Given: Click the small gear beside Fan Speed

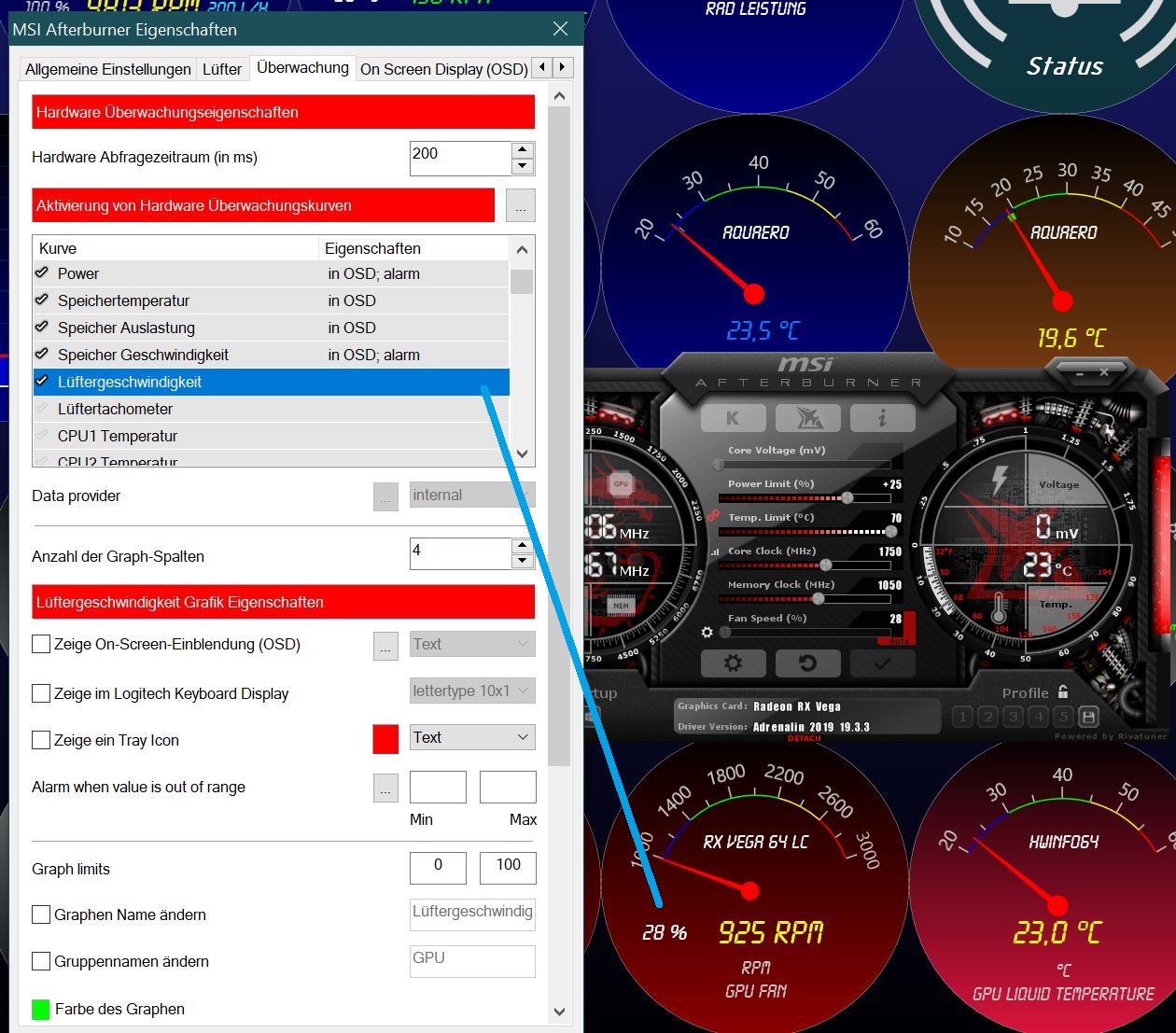Looking at the screenshot, I should point(707,632).
